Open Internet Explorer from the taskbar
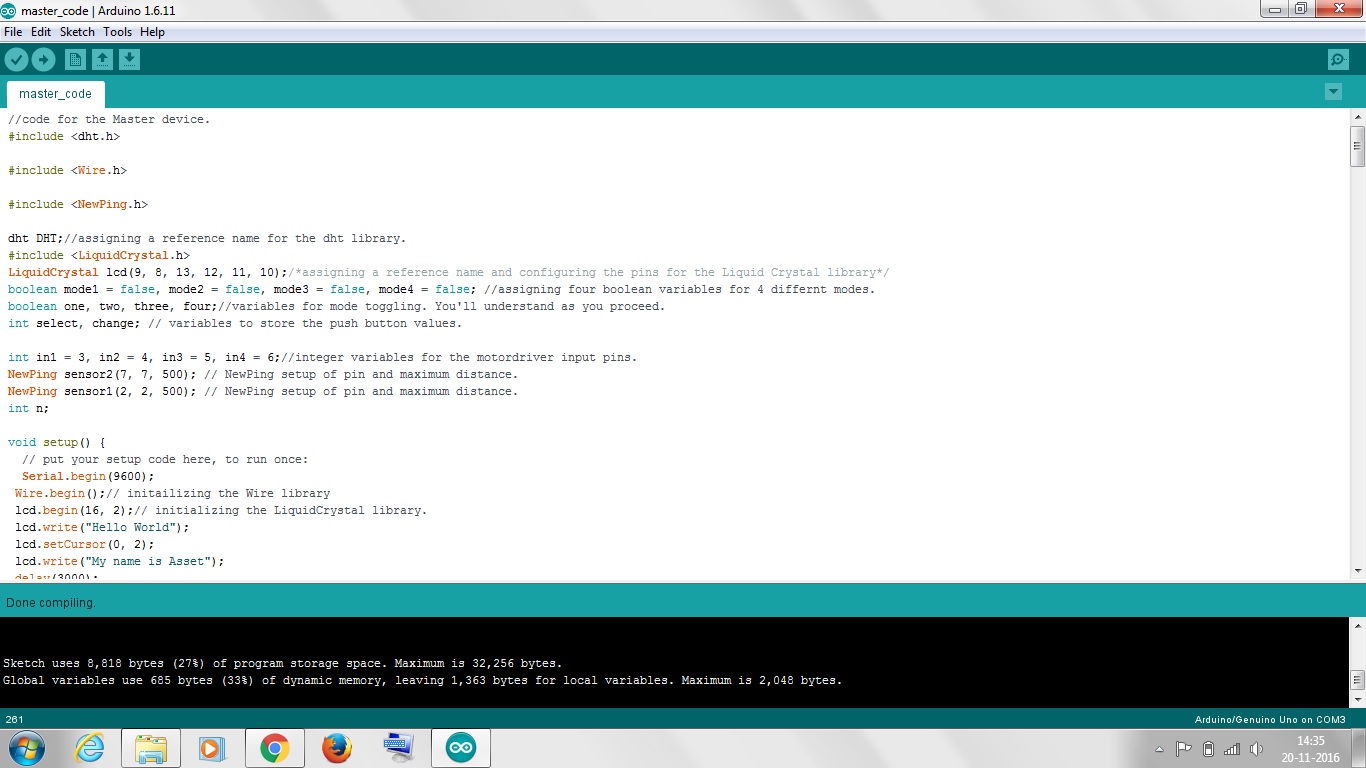 point(90,748)
